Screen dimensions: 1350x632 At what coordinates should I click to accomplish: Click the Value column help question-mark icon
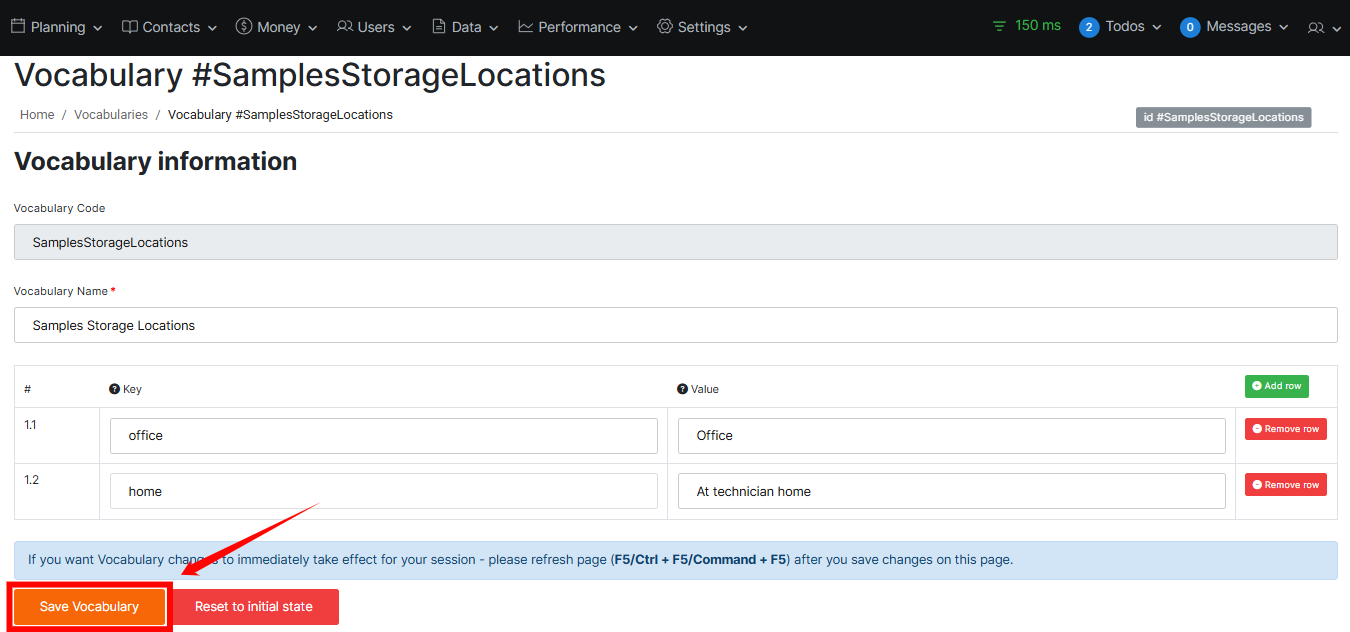click(682, 389)
